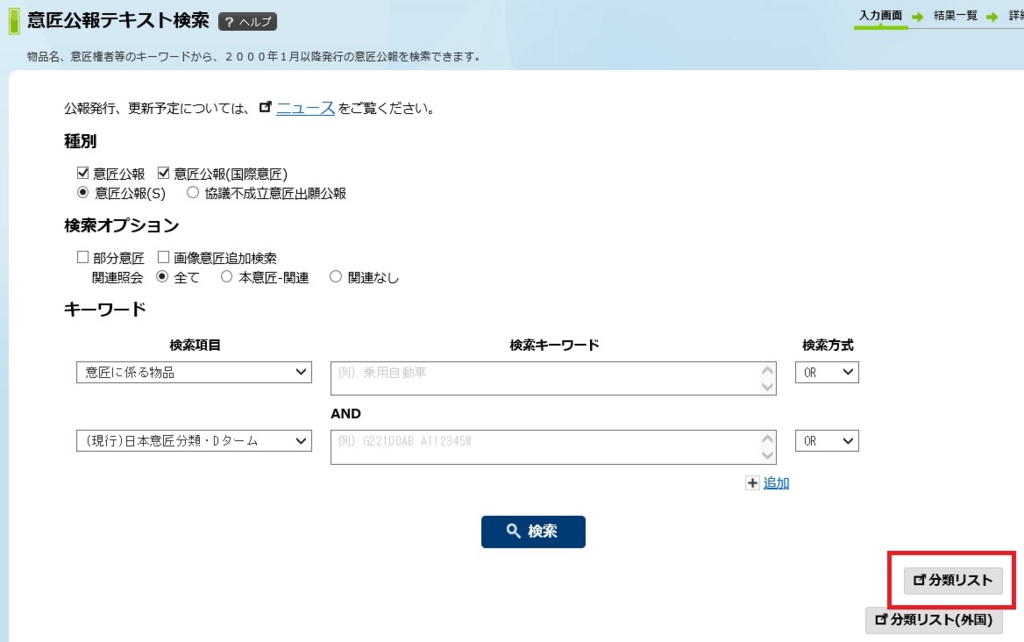
Task: Click the 検索 search button
Action: coord(533,532)
